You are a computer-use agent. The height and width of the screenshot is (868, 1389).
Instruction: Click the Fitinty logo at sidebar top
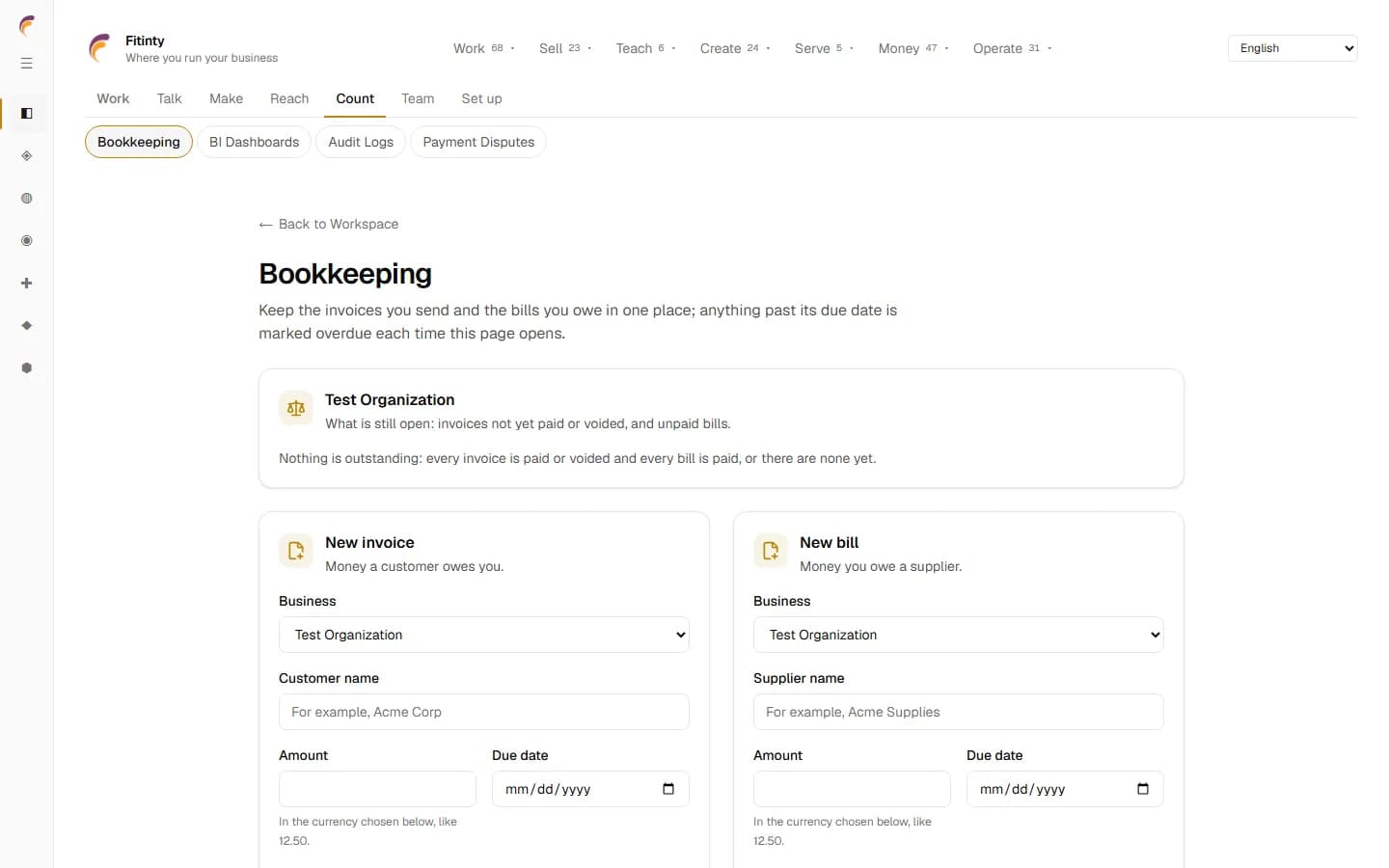click(27, 25)
